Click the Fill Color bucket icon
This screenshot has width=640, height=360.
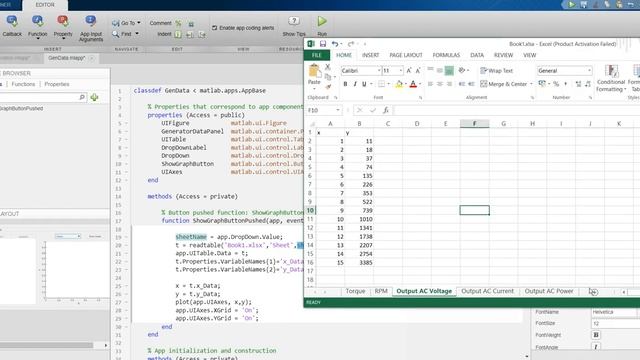pyautogui.click(x=399, y=84)
